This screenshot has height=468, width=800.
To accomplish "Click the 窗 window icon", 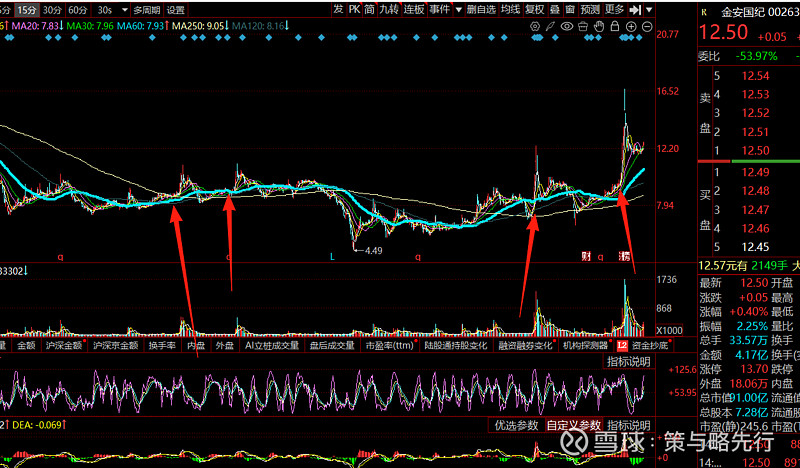I will [x=570, y=10].
